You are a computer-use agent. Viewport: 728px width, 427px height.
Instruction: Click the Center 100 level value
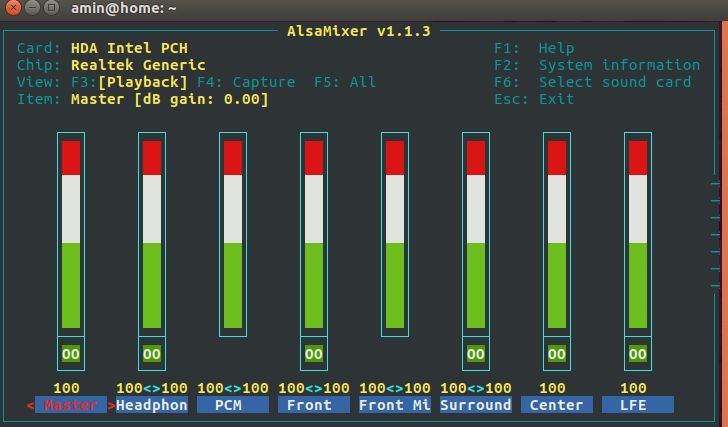tap(552, 388)
